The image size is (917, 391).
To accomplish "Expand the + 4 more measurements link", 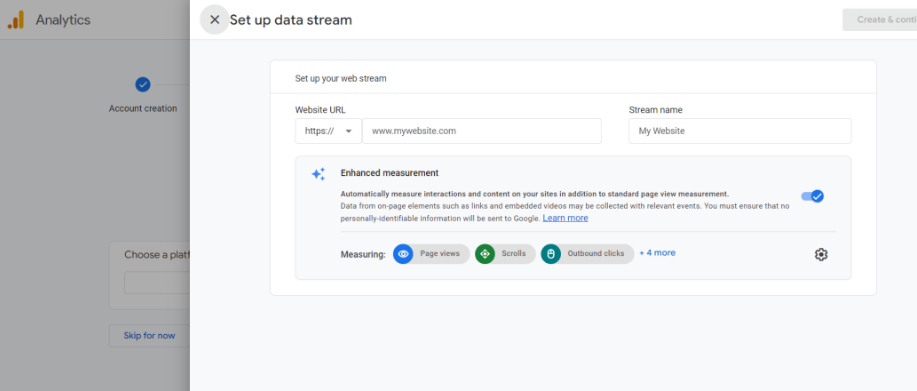I will point(657,253).
